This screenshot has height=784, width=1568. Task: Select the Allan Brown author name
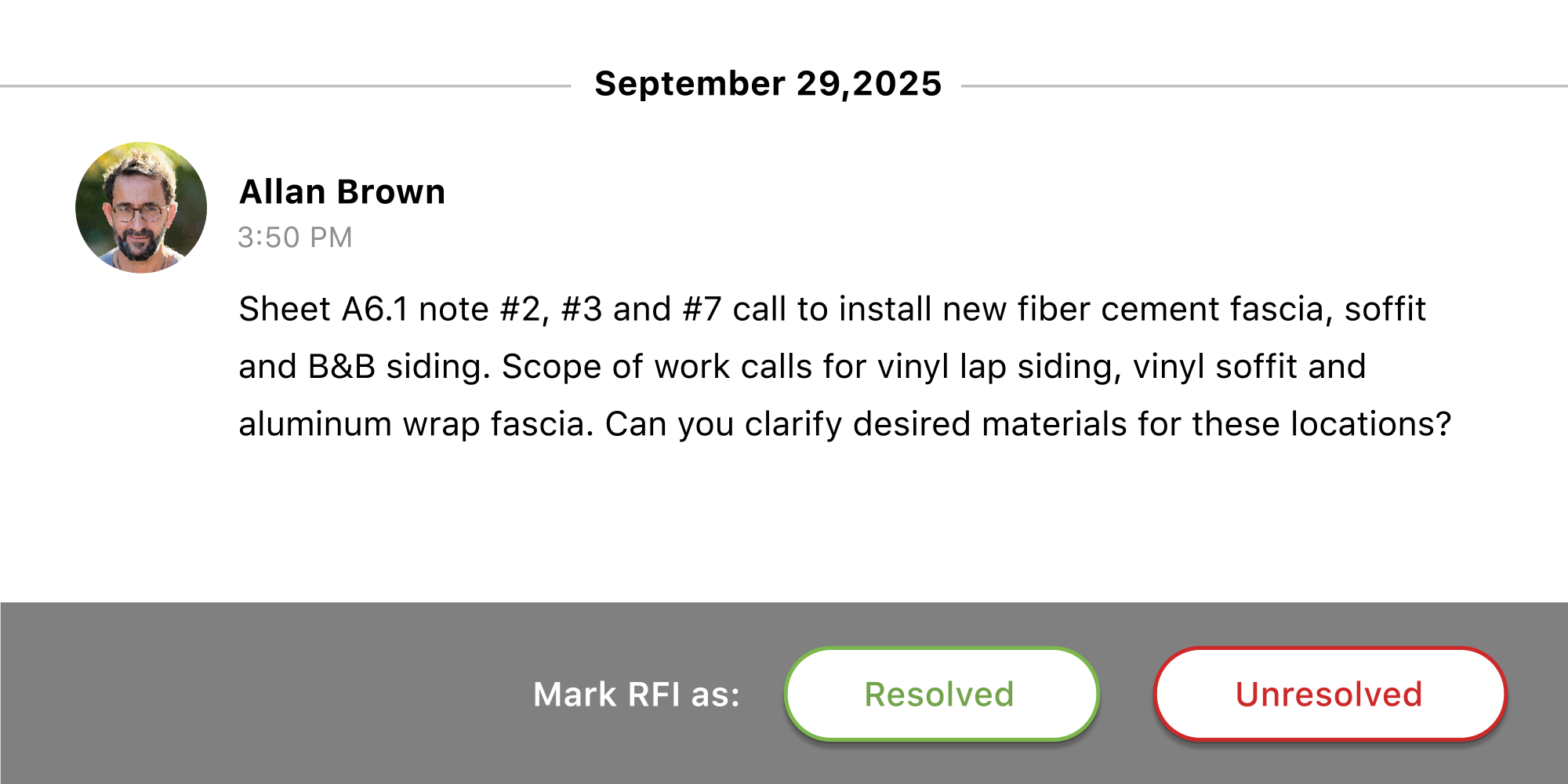pos(342,192)
